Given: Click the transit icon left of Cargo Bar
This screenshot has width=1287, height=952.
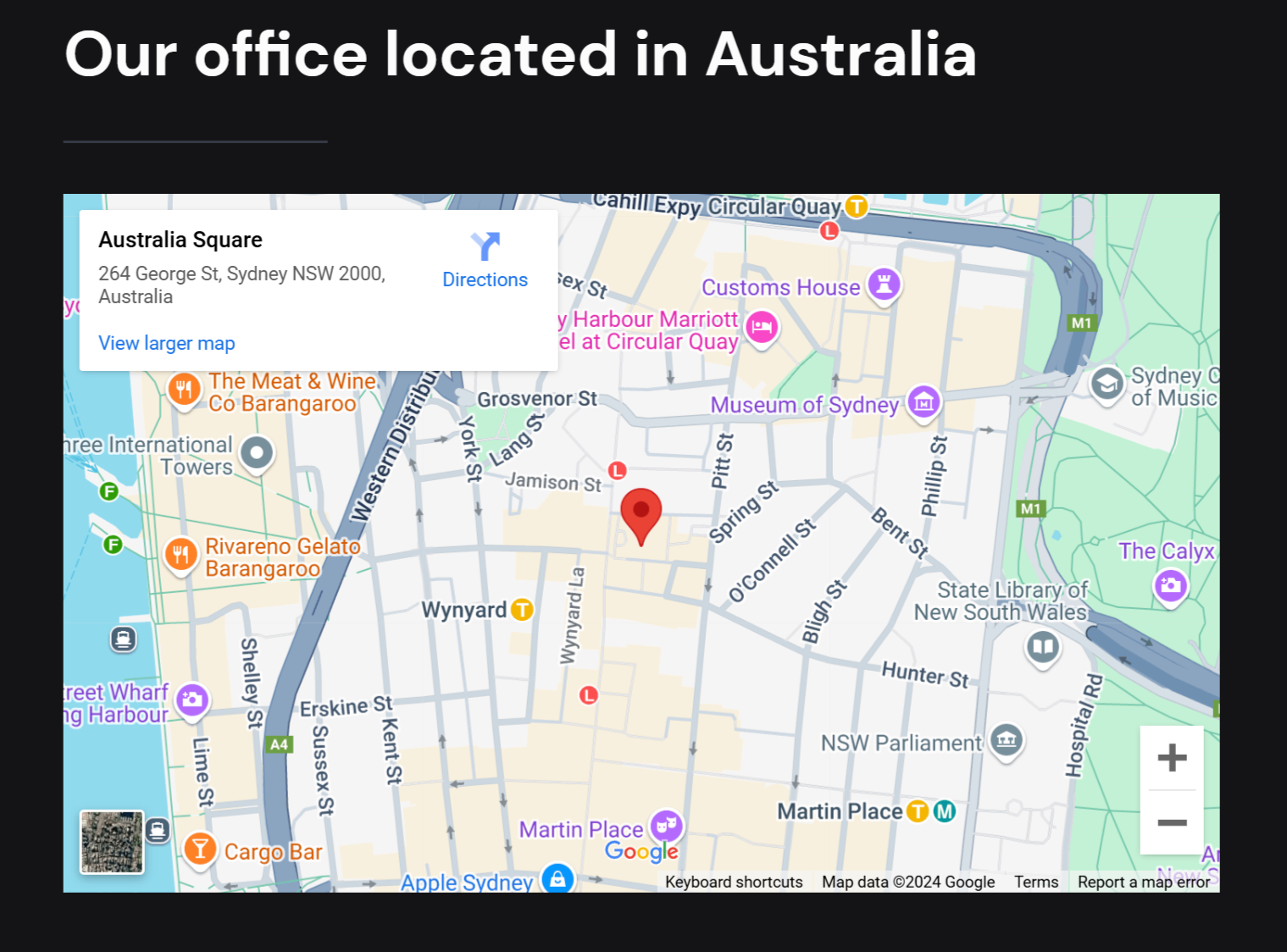Looking at the screenshot, I should tap(158, 830).
